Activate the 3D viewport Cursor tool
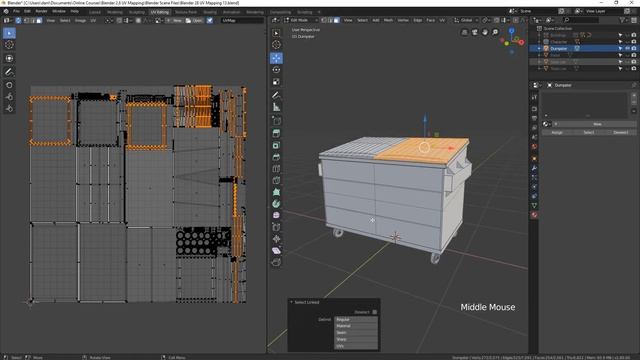The height and width of the screenshot is (360, 640). pyautogui.click(x=276, y=44)
